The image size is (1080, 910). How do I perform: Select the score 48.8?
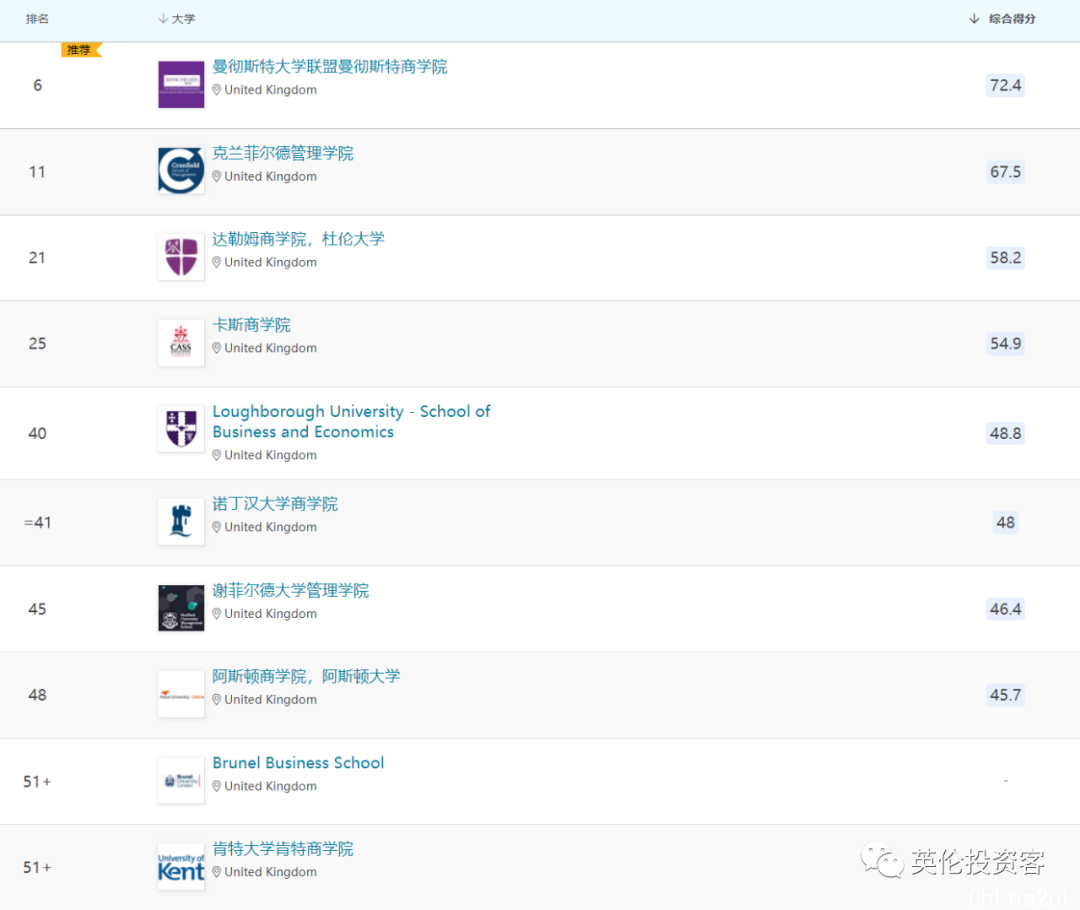[1006, 433]
